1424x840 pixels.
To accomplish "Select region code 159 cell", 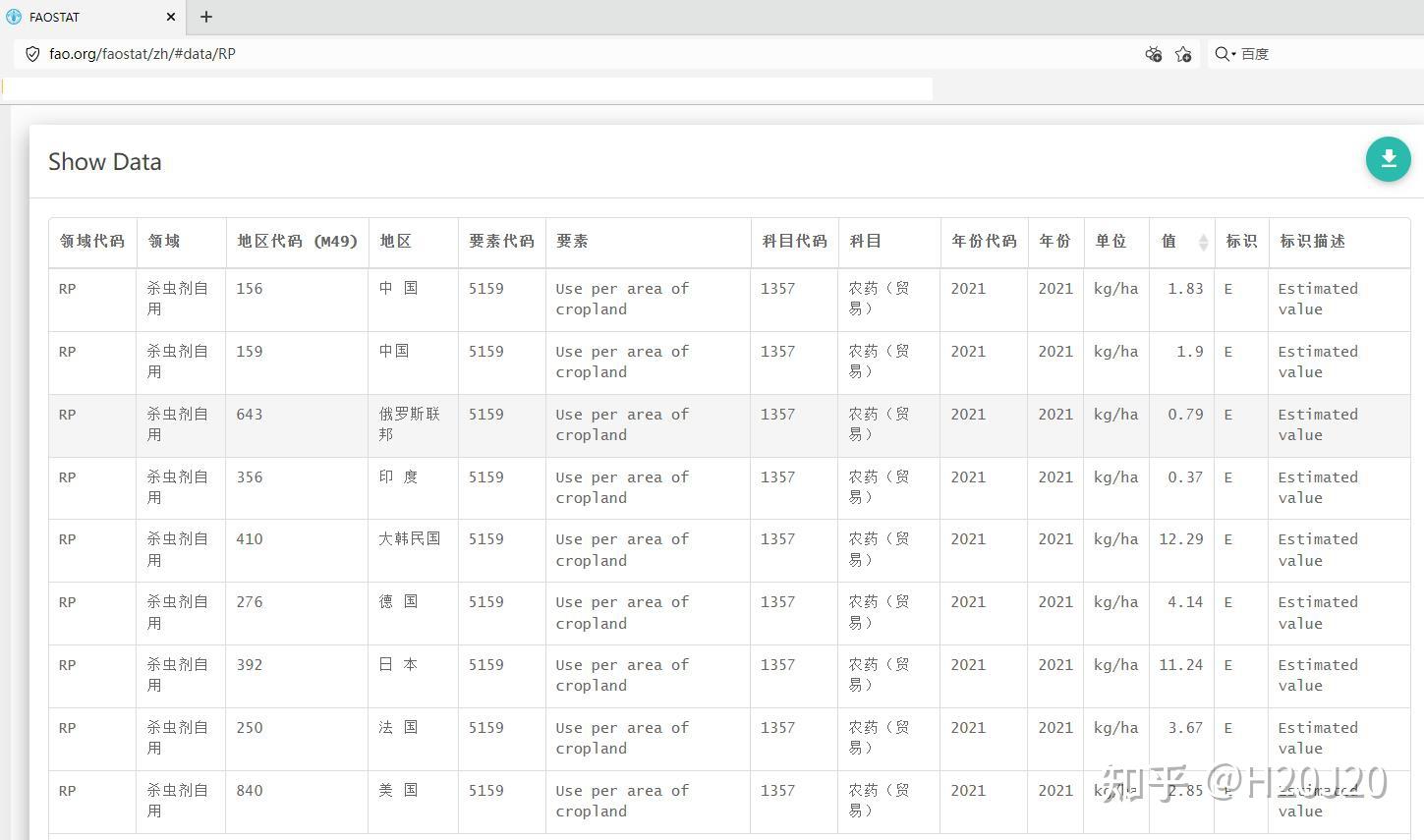I will coord(297,363).
